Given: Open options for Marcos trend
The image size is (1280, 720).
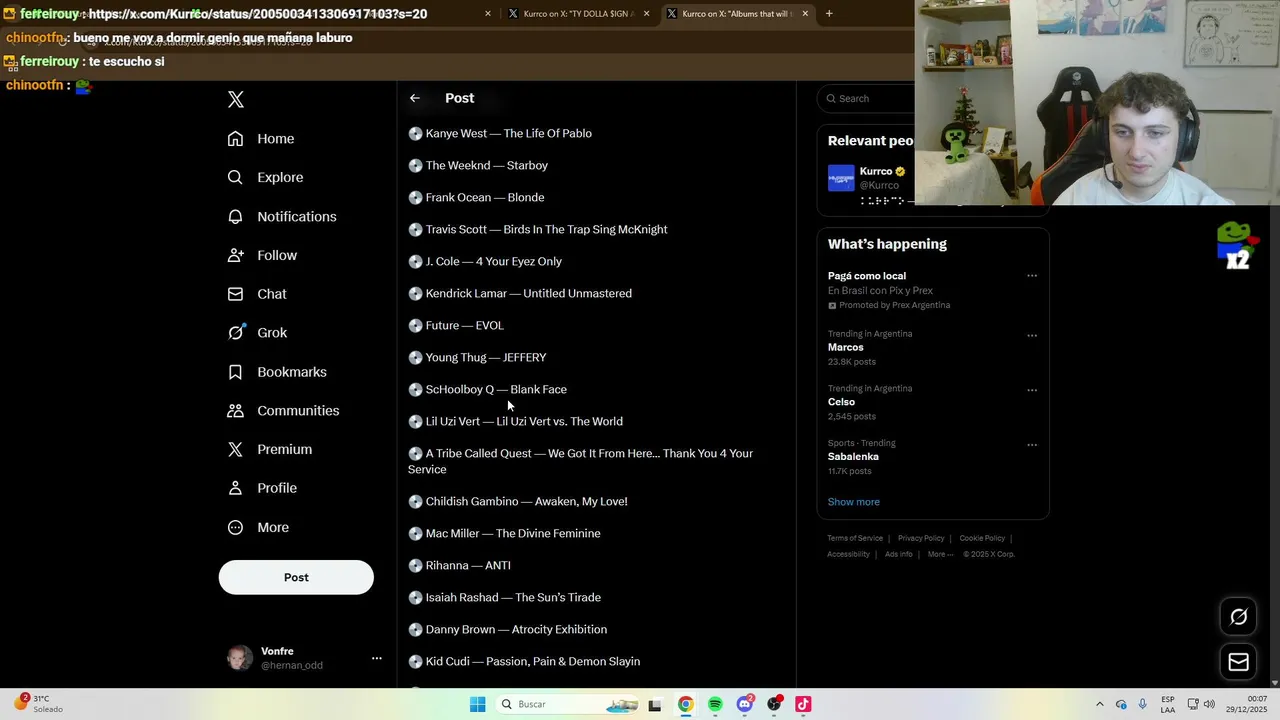Looking at the screenshot, I should pyautogui.click(x=1032, y=336).
